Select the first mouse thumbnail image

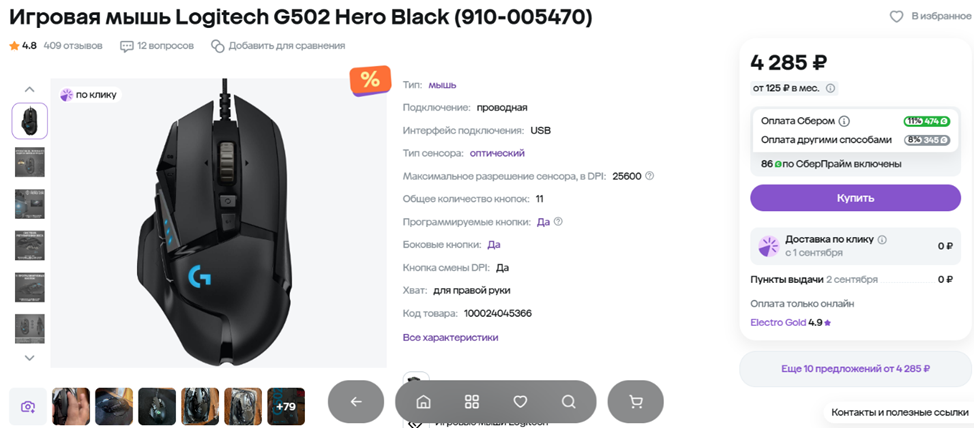point(29,121)
